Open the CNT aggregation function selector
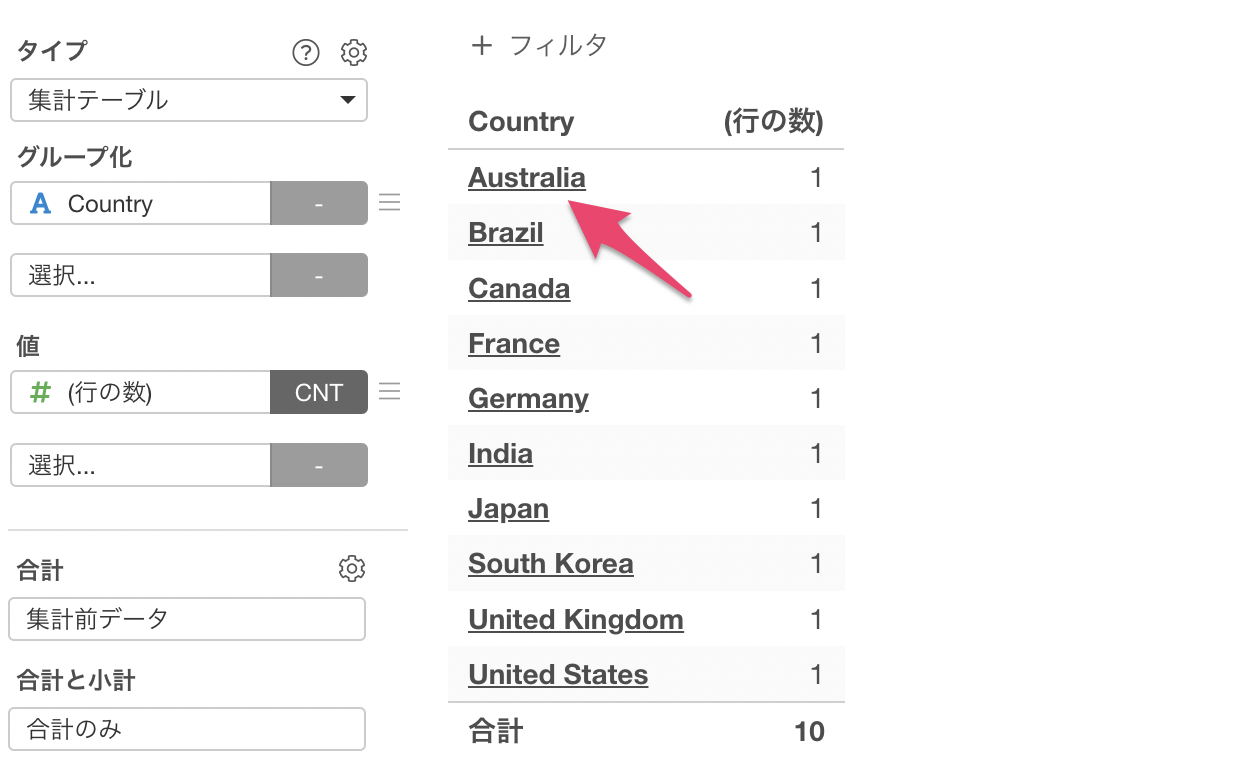Screen dimensions: 1250x760 (x=318, y=392)
